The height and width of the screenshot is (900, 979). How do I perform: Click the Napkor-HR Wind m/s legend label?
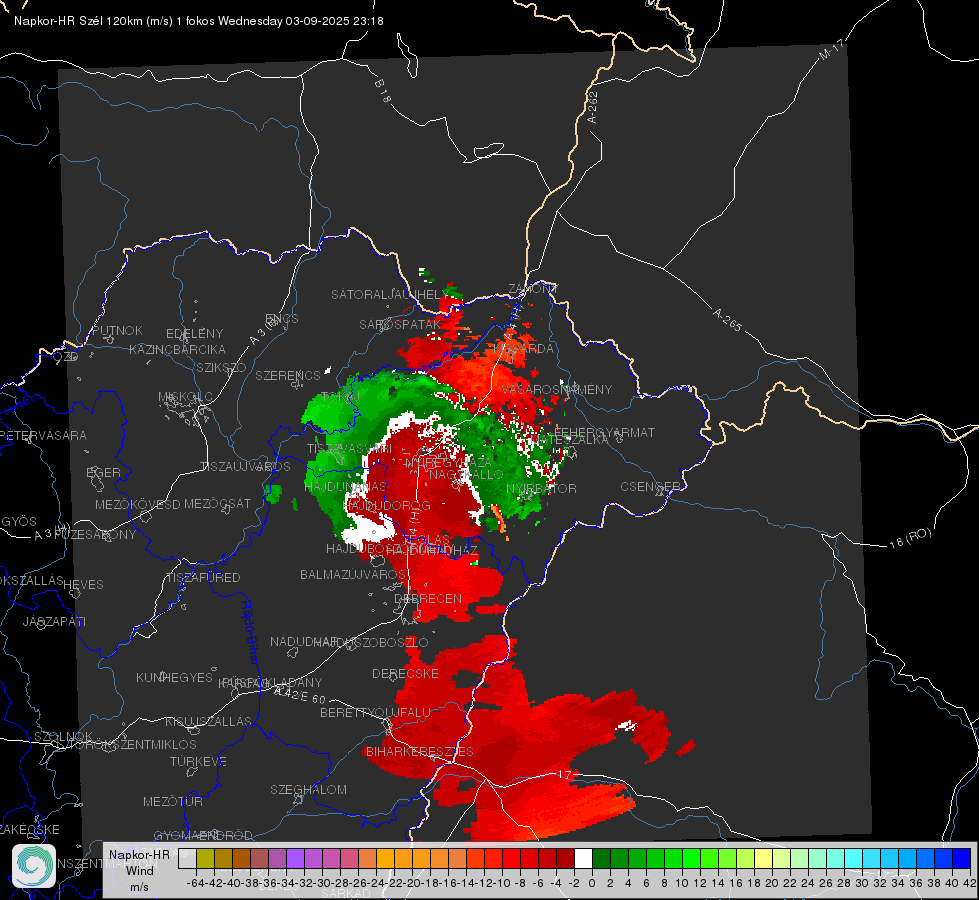(139, 870)
